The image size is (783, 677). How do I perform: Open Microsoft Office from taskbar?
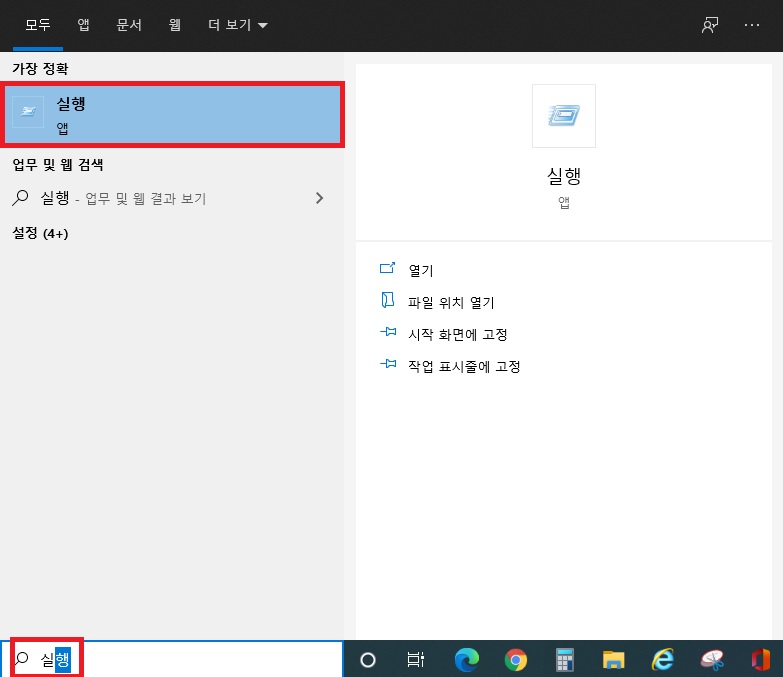pos(761,660)
